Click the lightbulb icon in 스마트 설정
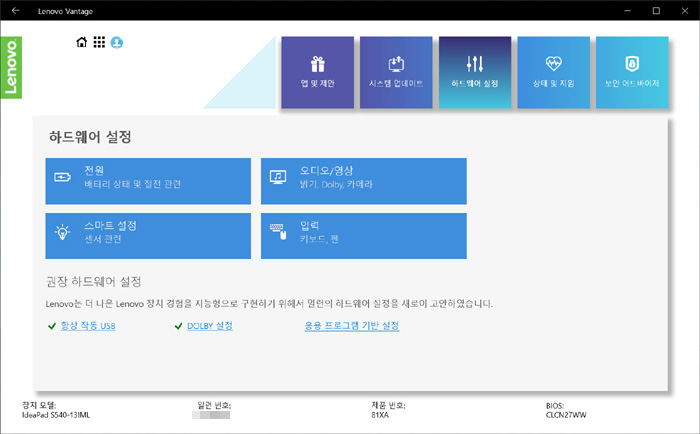Viewport: 700px width, 434px height. point(62,232)
